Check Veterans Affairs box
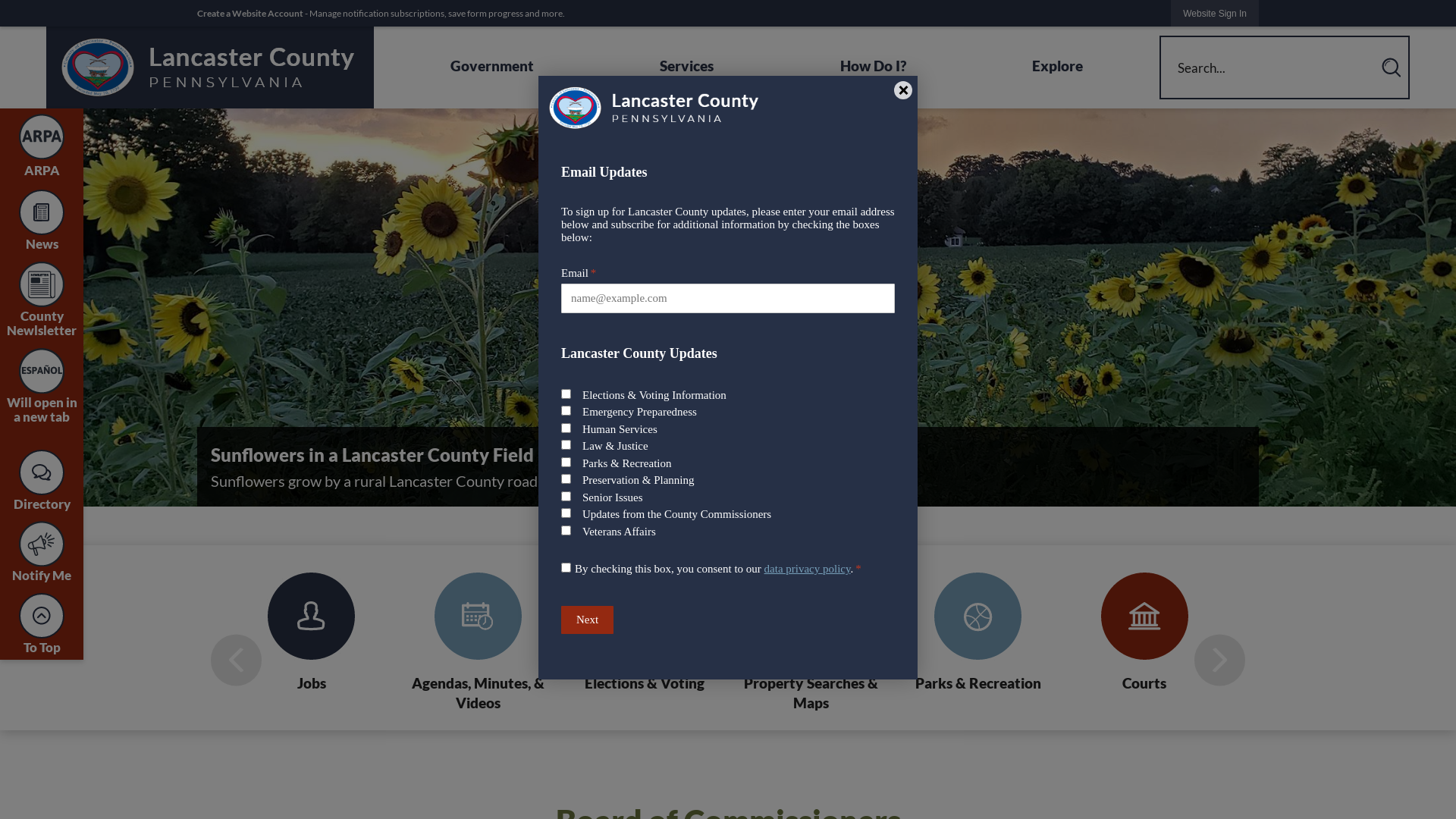The height and width of the screenshot is (819, 1456). point(566,531)
